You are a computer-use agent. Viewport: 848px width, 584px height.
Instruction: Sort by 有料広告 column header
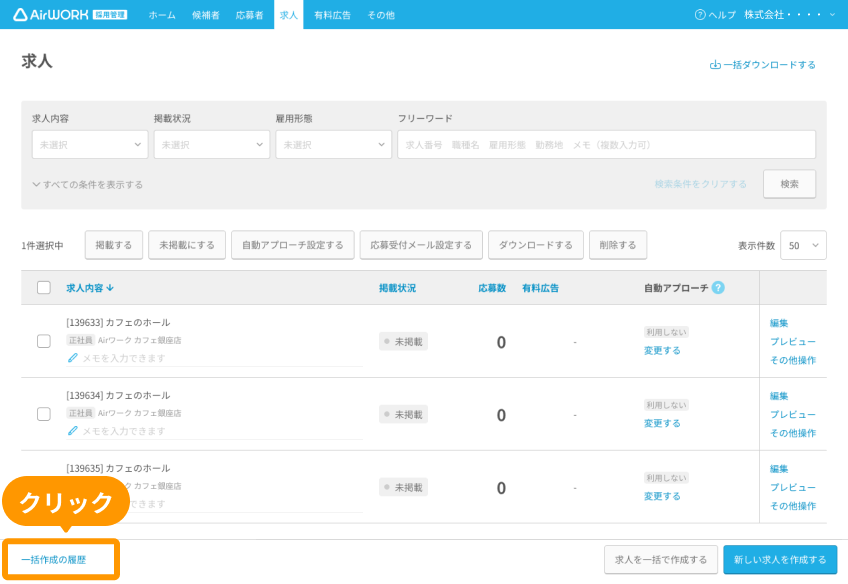point(540,288)
